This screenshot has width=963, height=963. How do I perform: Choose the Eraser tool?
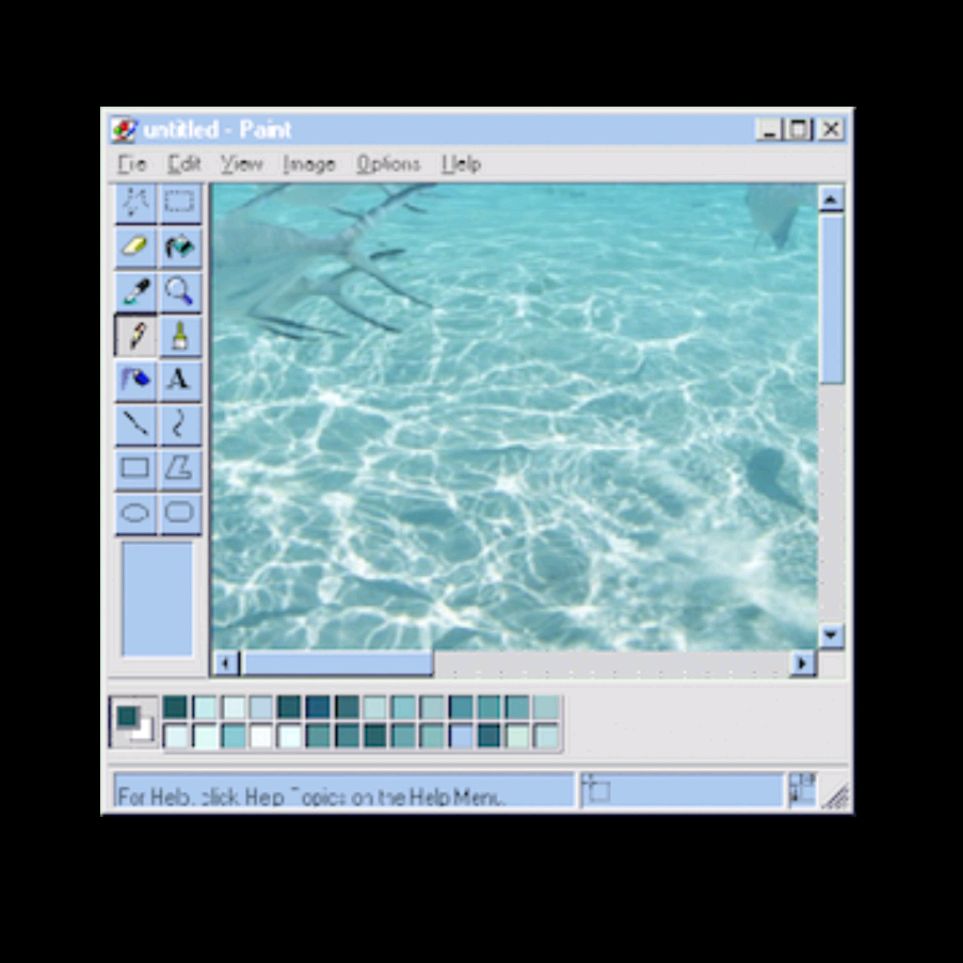click(136, 247)
